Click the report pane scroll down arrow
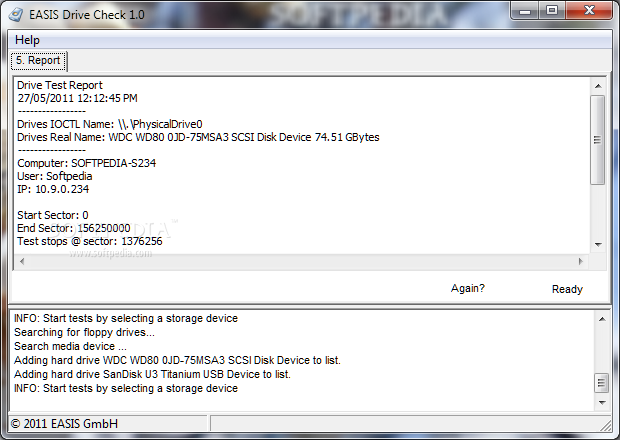This screenshot has height=440, width=620. [x=598, y=245]
